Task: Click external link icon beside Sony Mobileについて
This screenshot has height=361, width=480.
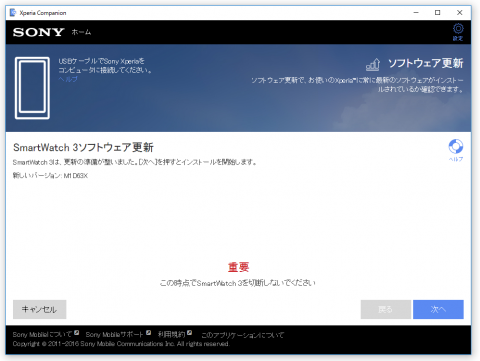Action: point(77,332)
